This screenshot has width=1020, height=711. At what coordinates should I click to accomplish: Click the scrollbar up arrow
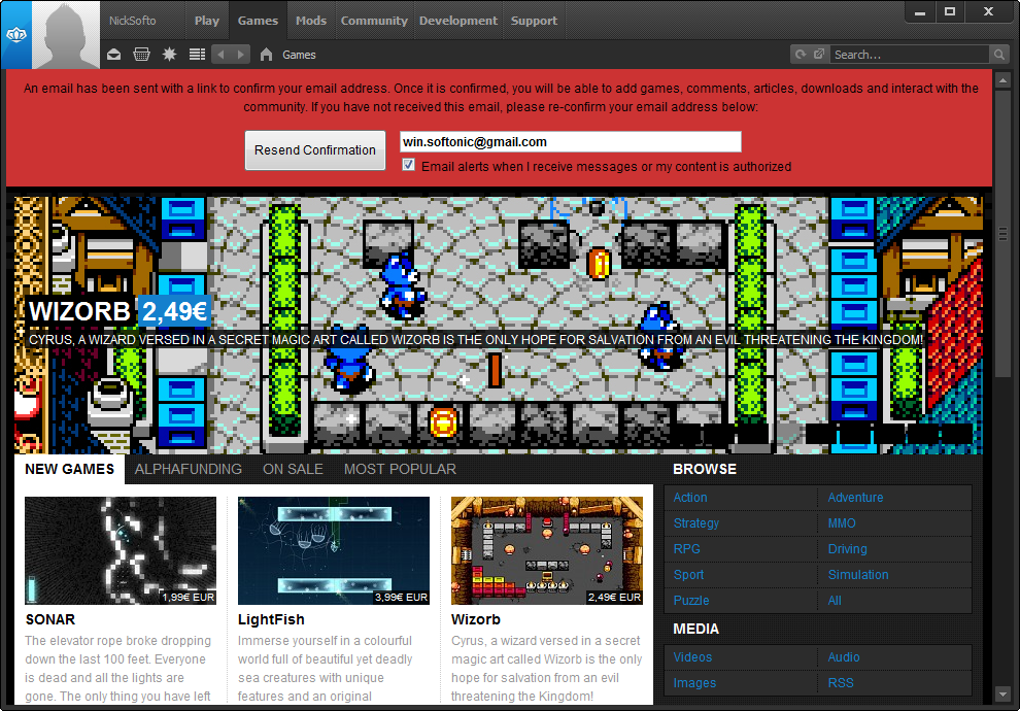point(1003,81)
